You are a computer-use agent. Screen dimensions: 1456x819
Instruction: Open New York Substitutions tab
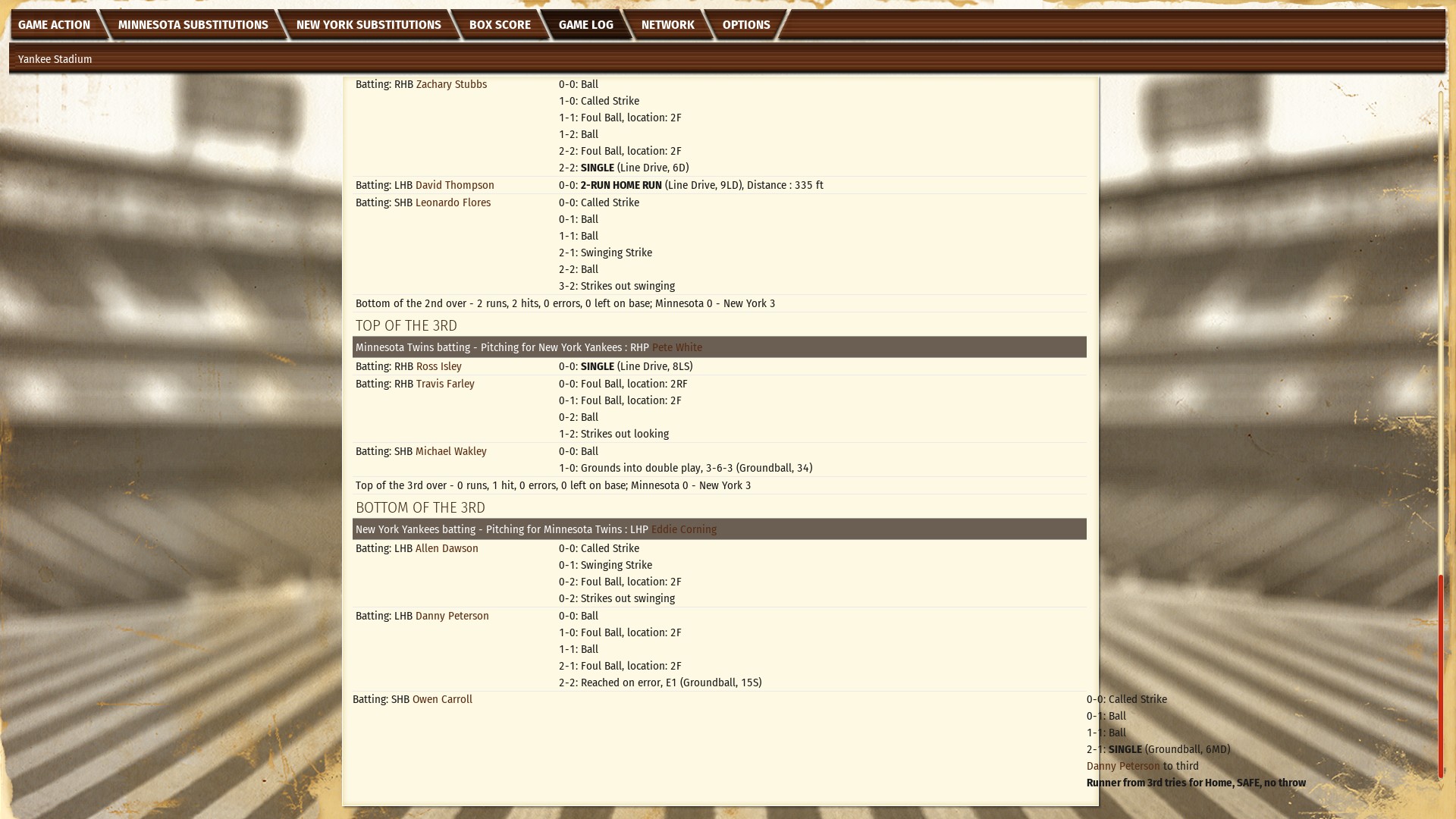coord(368,25)
